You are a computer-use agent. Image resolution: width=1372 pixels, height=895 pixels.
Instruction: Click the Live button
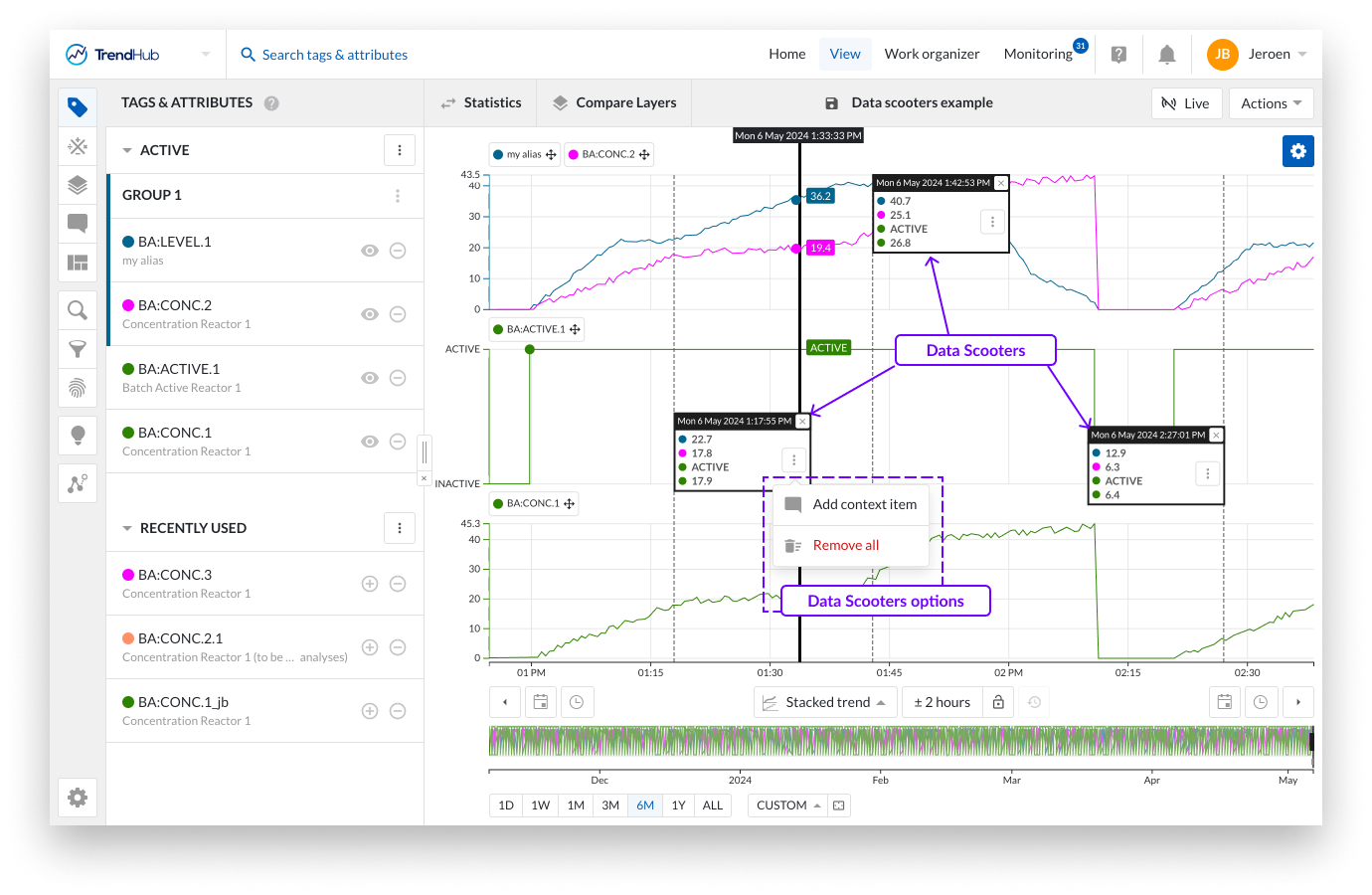(1186, 103)
